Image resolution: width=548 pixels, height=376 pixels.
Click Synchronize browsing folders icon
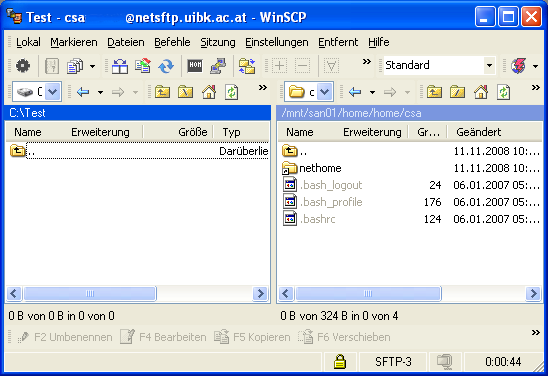[x=247, y=66]
